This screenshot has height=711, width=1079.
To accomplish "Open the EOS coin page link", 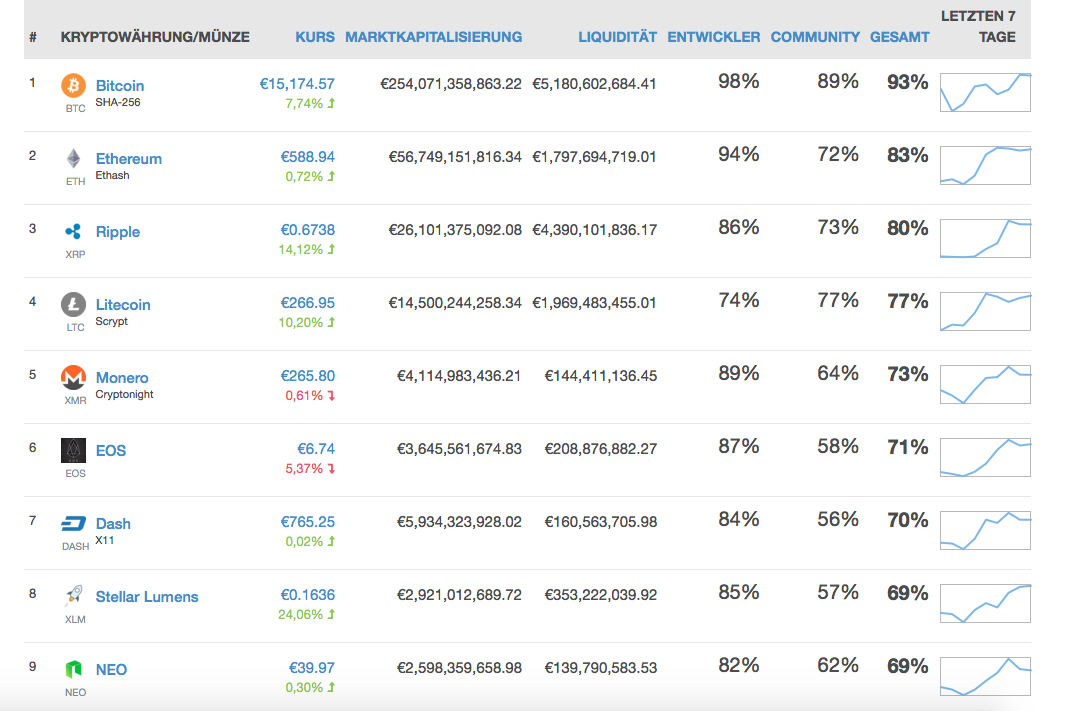I will coord(111,451).
